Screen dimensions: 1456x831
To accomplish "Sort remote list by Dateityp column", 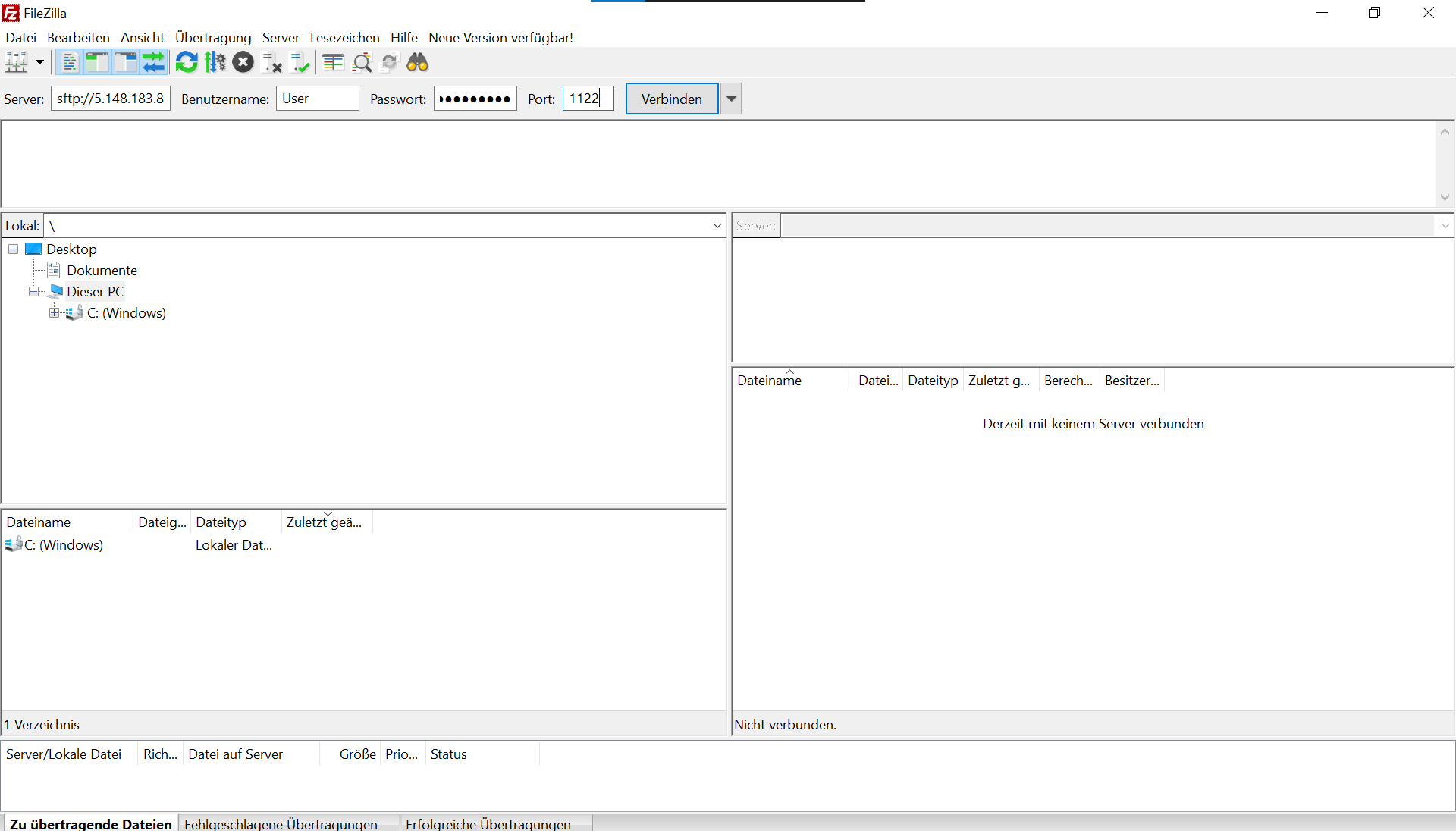I will pos(933,381).
